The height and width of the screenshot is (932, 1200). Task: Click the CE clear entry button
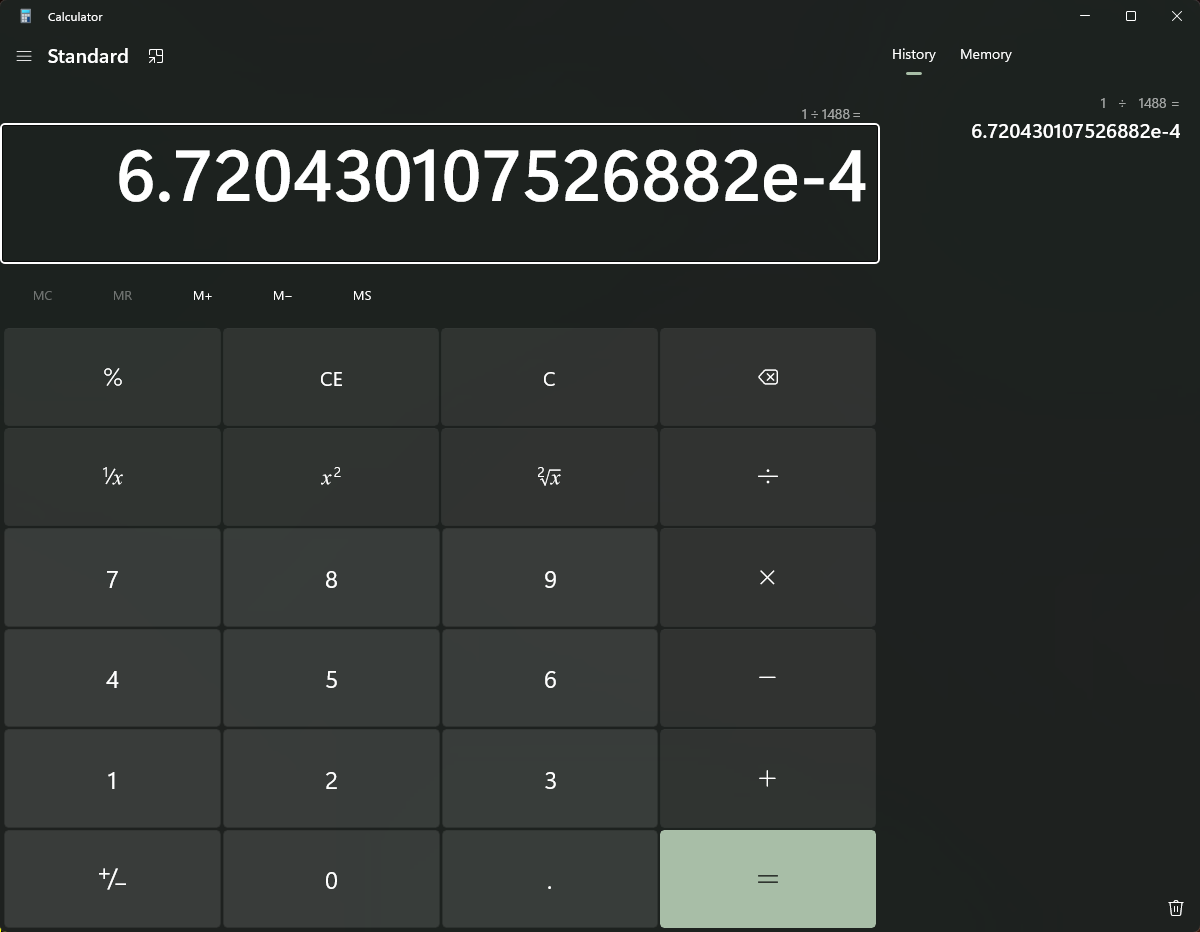pos(331,377)
